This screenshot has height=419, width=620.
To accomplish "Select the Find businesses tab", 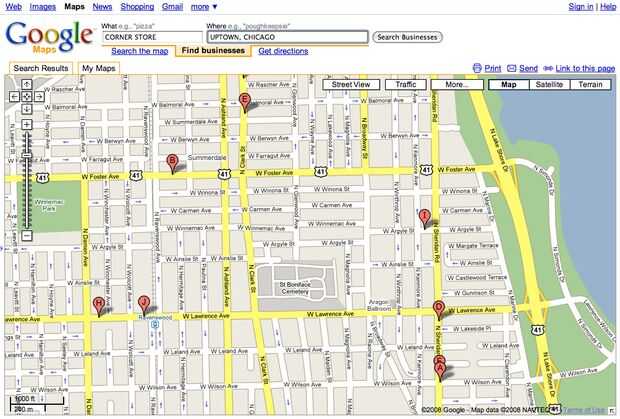I will pos(213,51).
